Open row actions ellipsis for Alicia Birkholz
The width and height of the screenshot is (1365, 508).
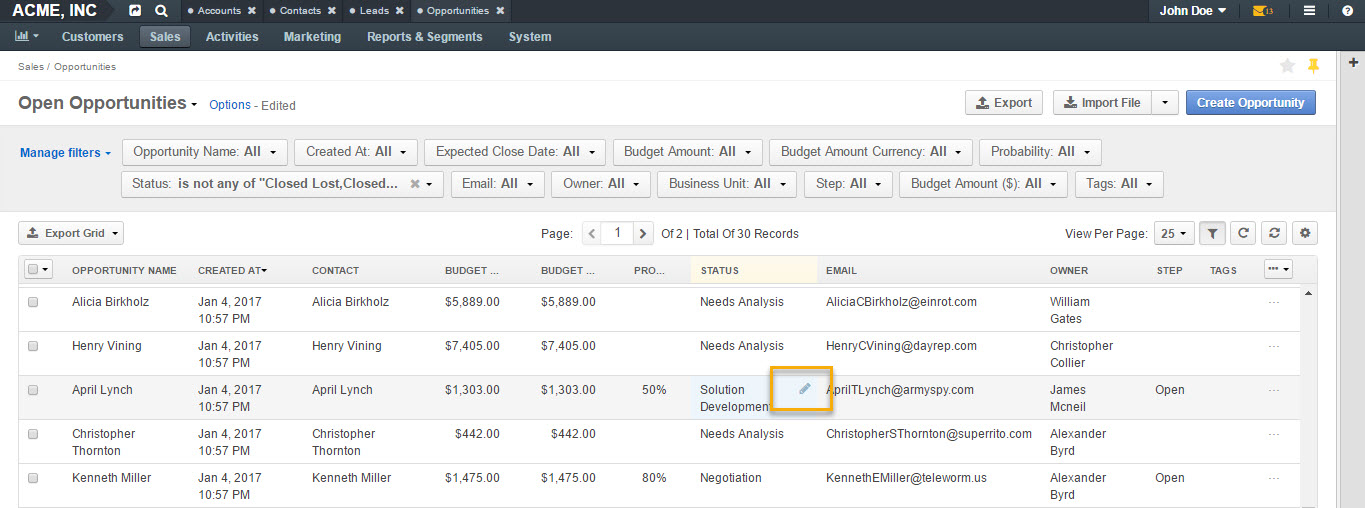[x=1273, y=302]
